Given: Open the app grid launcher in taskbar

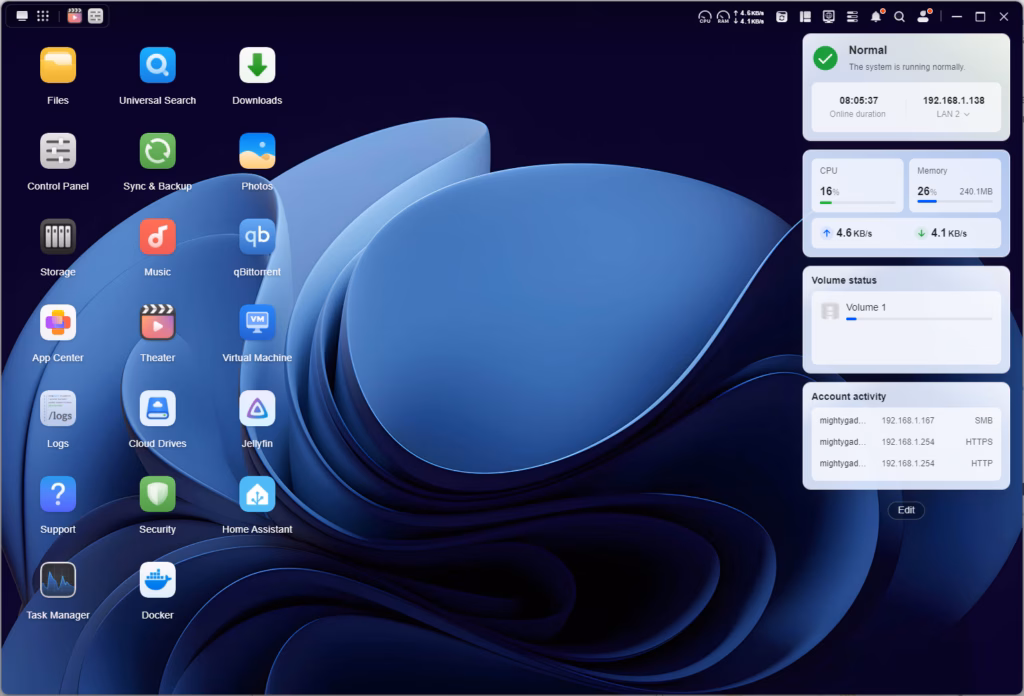Looking at the screenshot, I should (43, 16).
